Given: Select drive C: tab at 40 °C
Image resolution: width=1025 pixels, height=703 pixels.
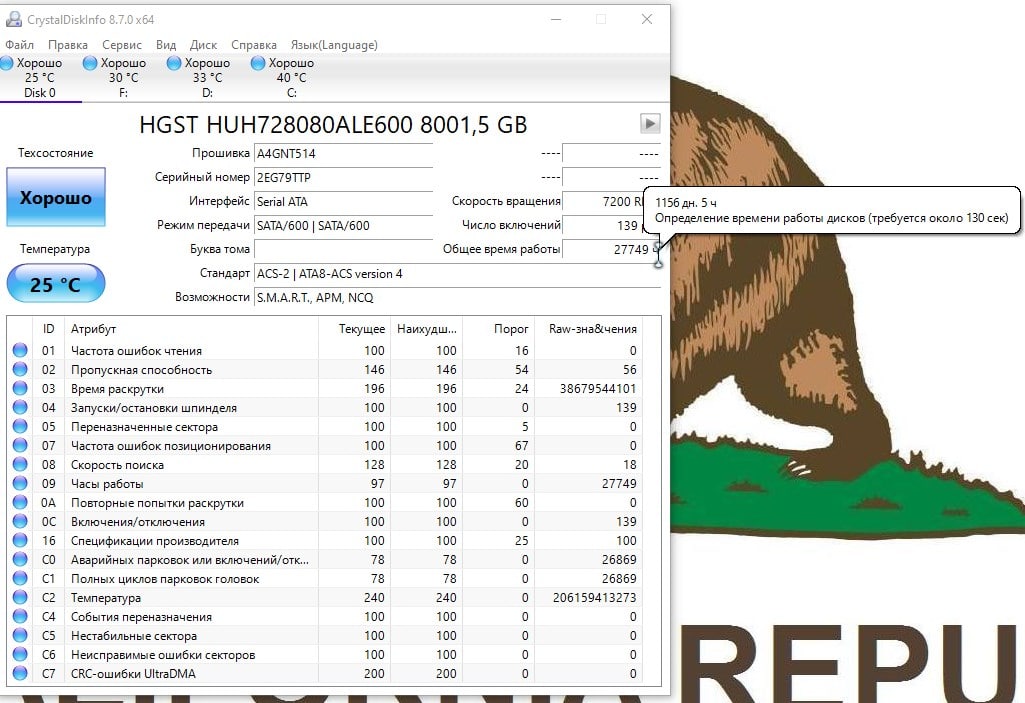Looking at the screenshot, I should [291, 78].
